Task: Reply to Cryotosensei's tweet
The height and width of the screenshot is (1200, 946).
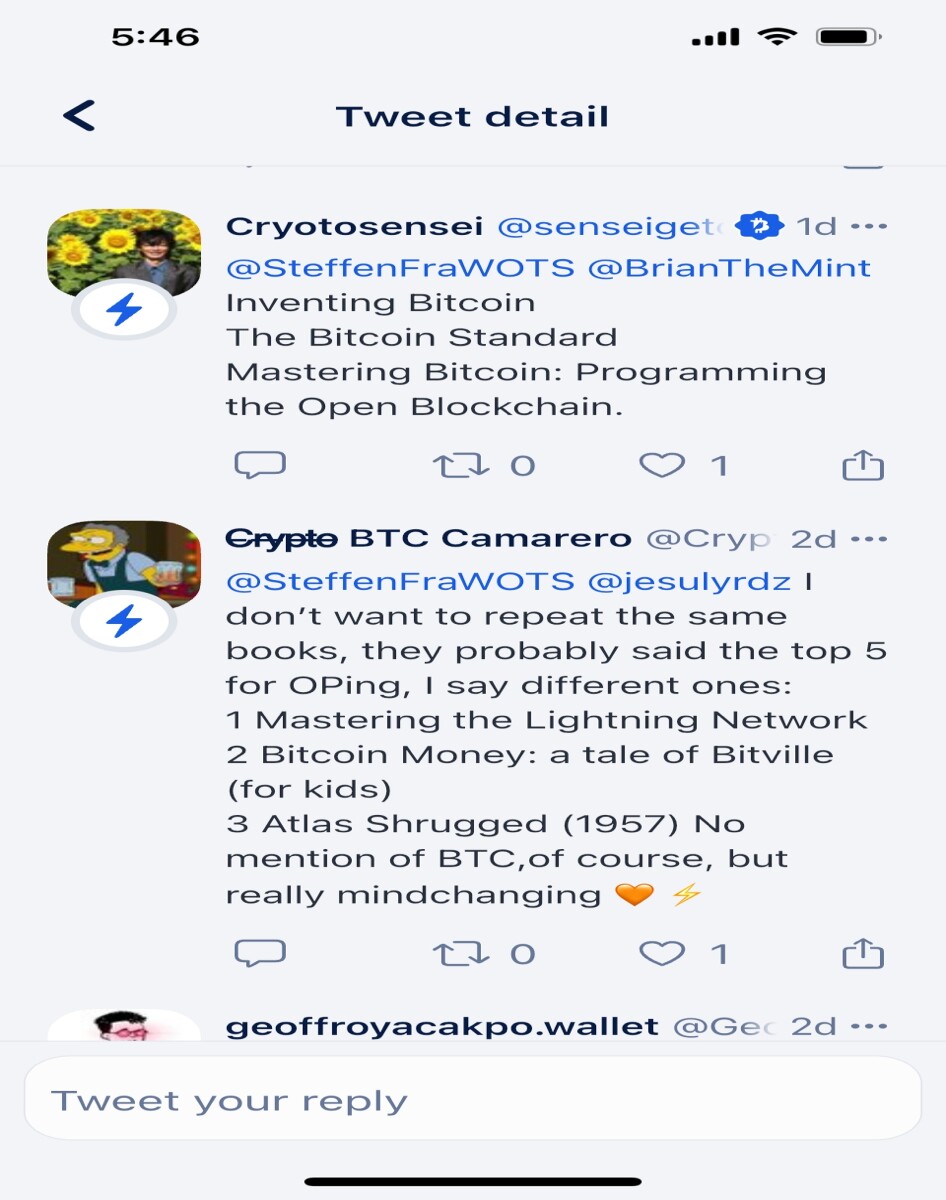Action: click(260, 464)
